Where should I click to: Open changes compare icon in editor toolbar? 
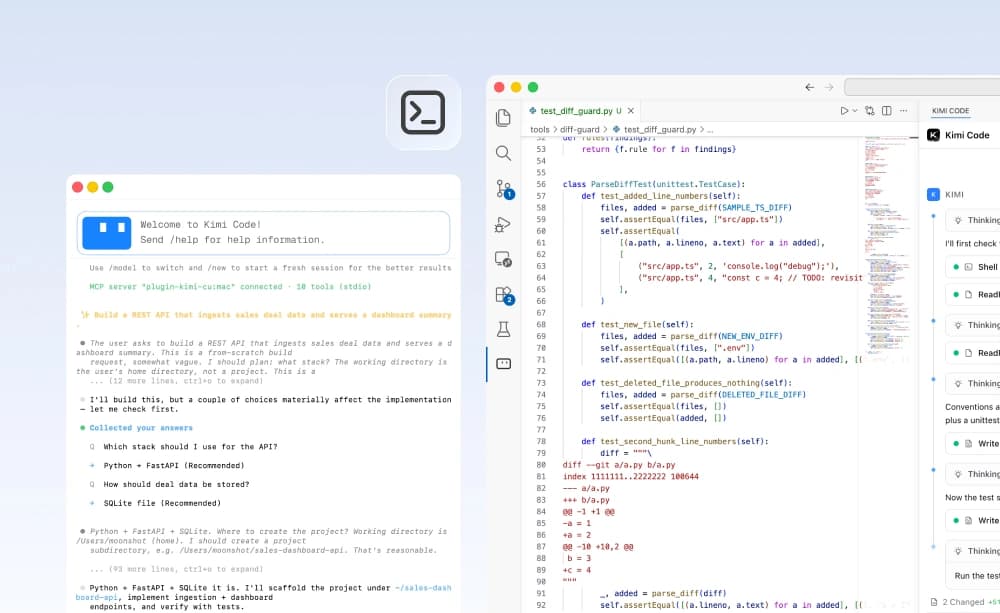pyautogui.click(x=870, y=111)
